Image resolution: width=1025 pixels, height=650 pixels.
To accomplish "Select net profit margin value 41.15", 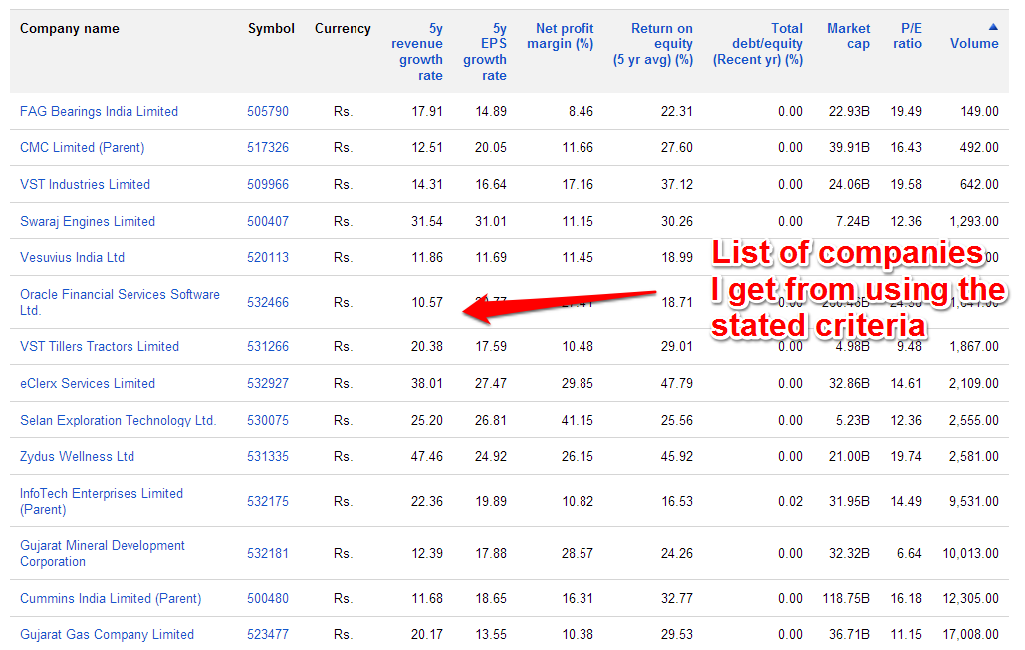I will 577,420.
